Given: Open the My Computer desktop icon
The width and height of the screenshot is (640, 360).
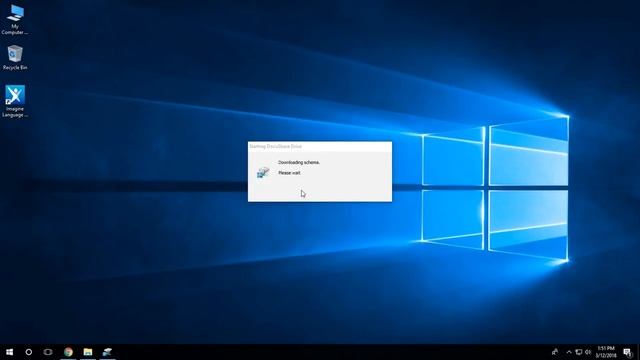Looking at the screenshot, I should [15, 19].
